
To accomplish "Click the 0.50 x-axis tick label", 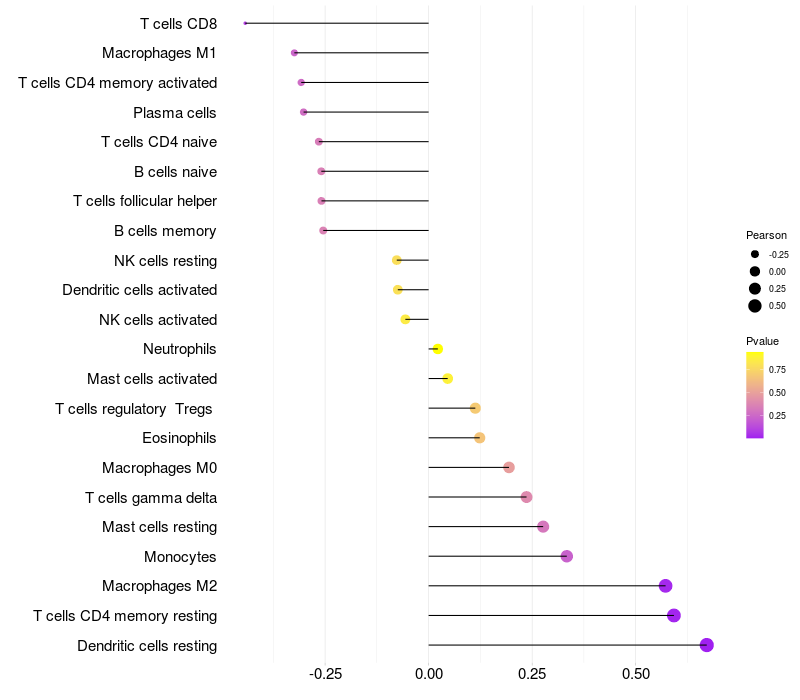I will coord(636,674).
